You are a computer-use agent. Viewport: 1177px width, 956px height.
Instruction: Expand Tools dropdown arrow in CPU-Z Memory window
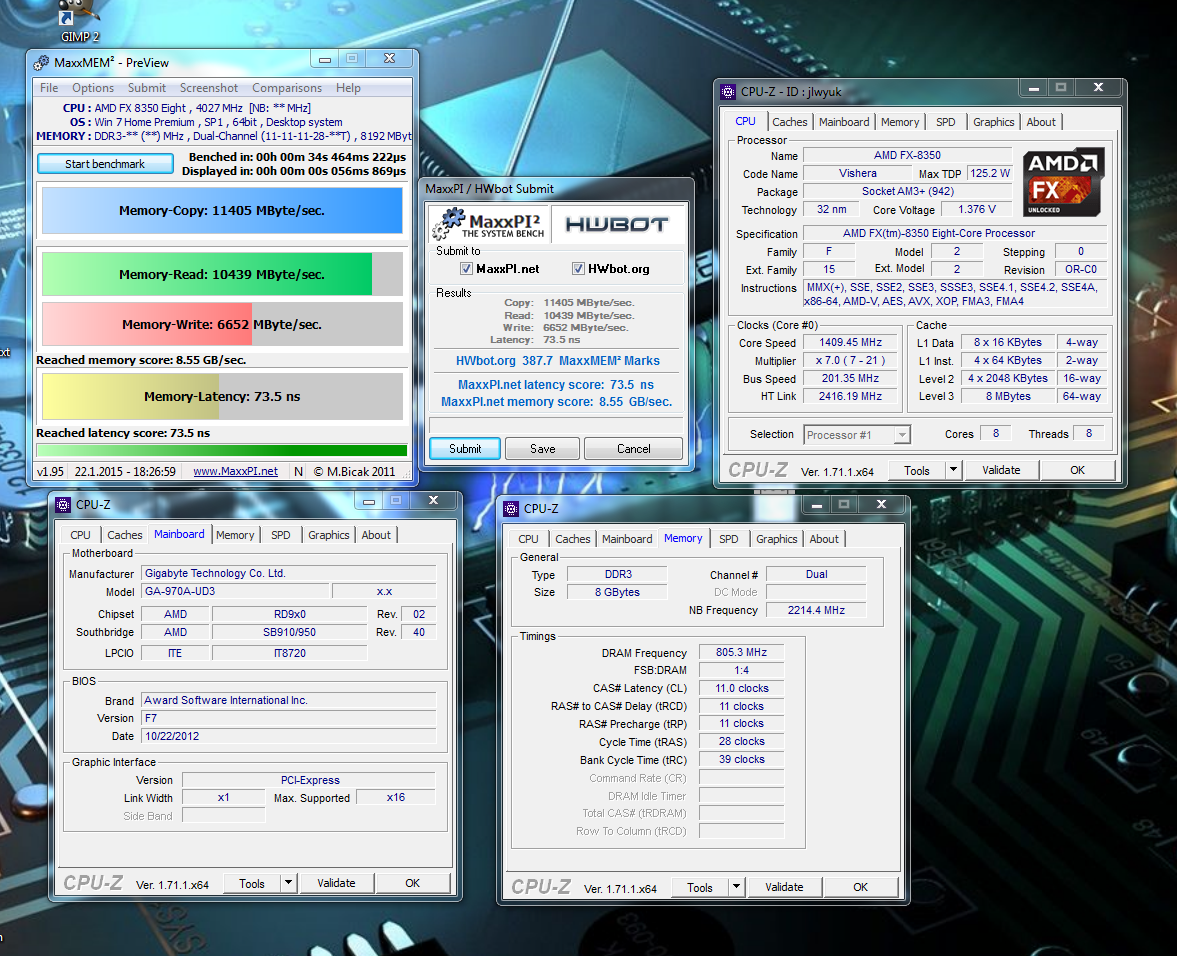pyautogui.click(x=736, y=887)
